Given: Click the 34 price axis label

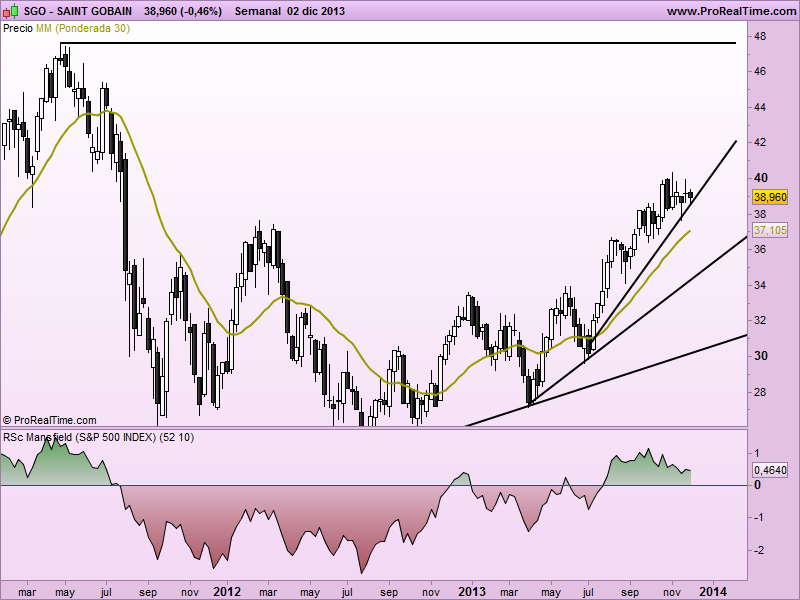Looking at the screenshot, I should (760, 285).
